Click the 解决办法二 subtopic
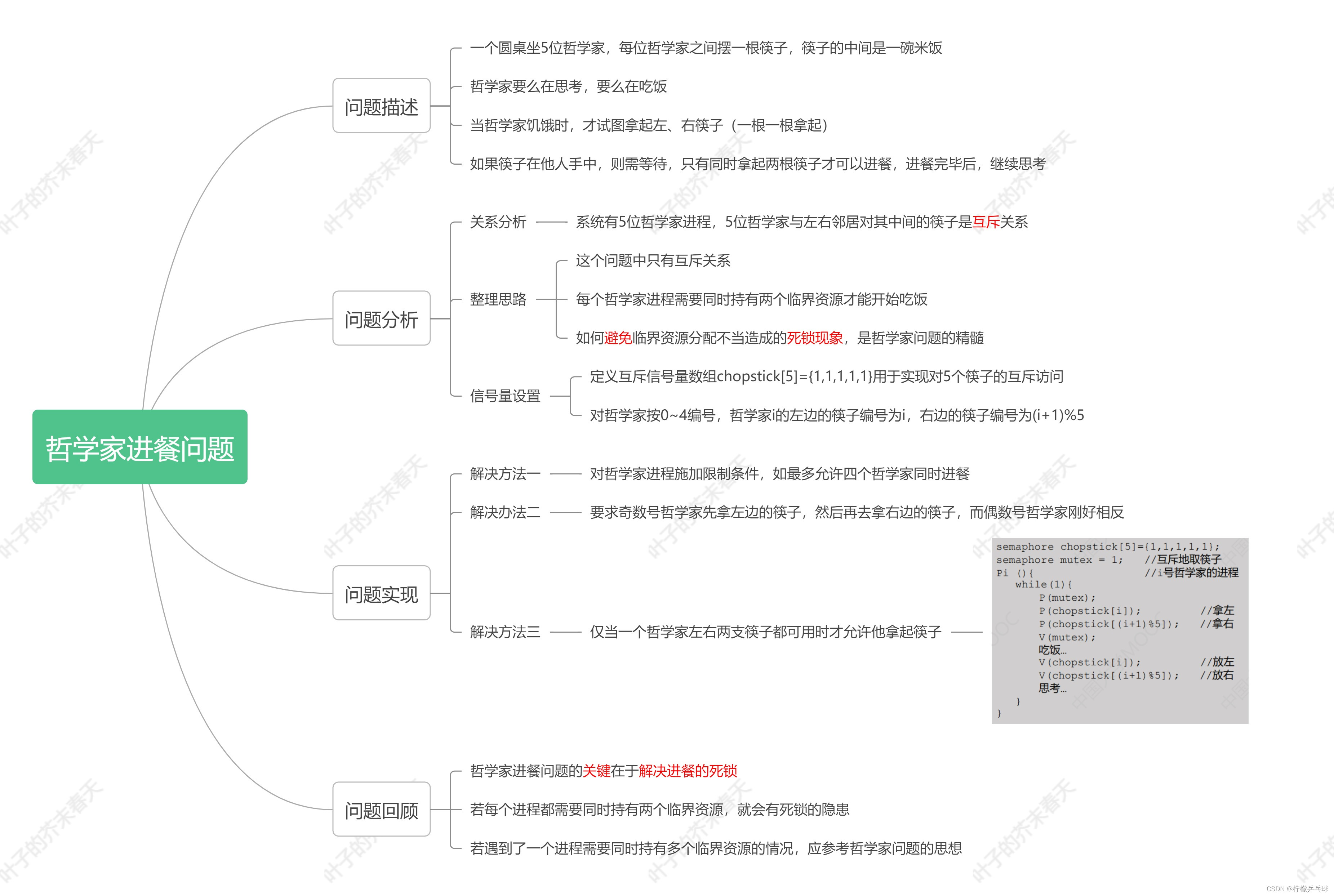The height and width of the screenshot is (896, 1334). click(505, 512)
